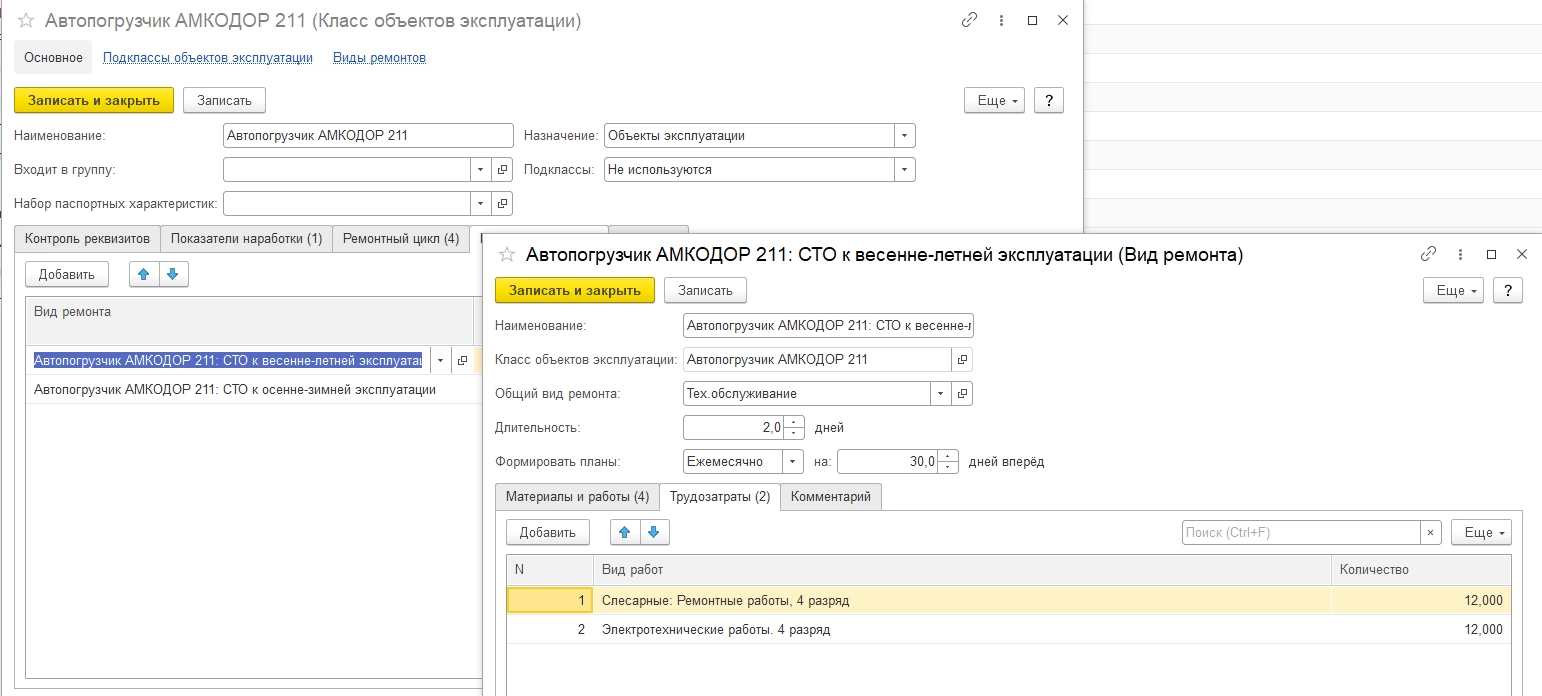
Task: Switch to Основное section
Action: pyautogui.click(x=53, y=58)
